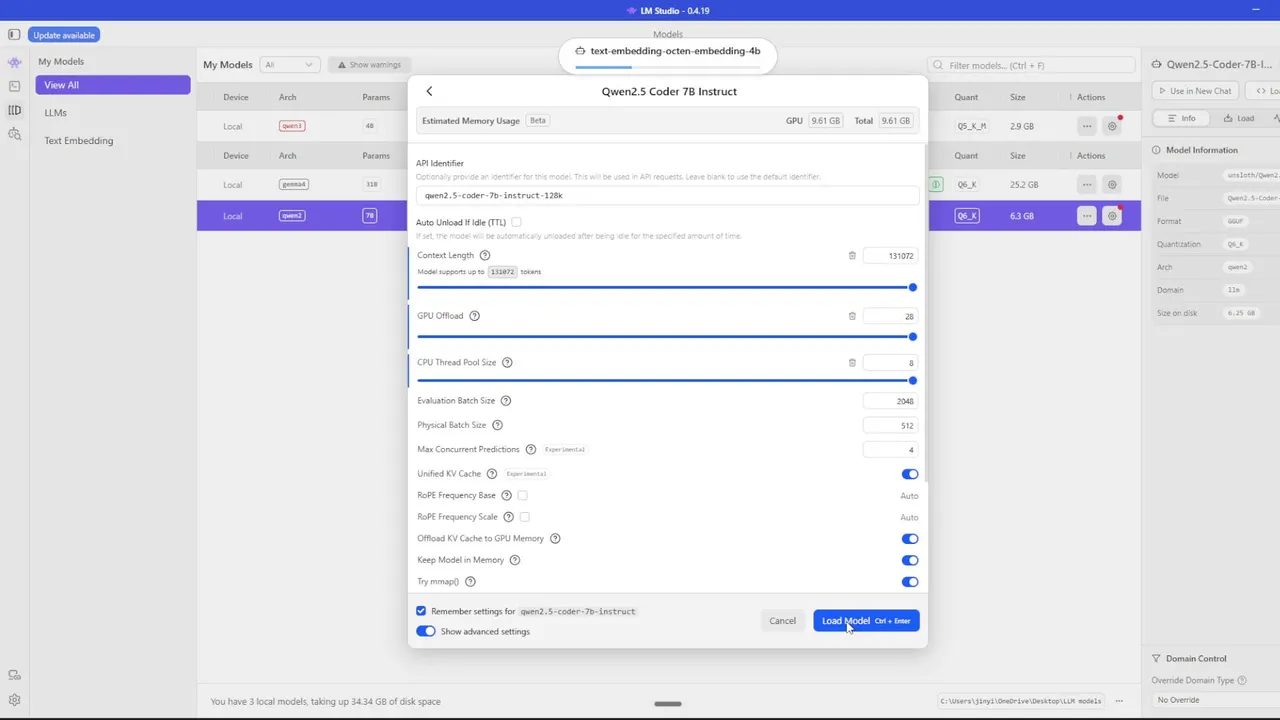Viewport: 1280px width, 720px height.
Task: Select the Text Embedding category
Action: [113, 141]
